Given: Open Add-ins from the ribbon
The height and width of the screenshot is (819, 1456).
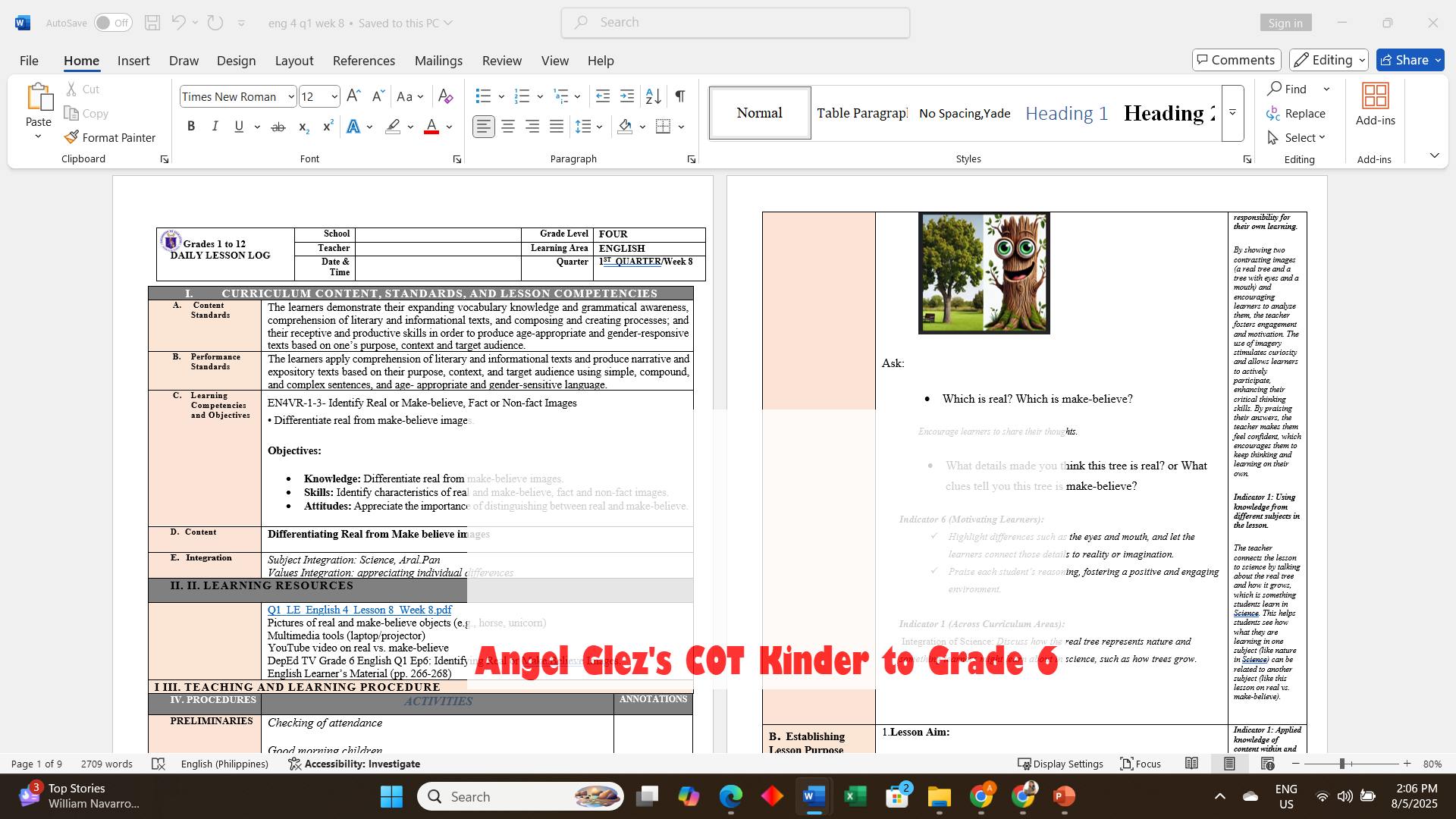Looking at the screenshot, I should (1375, 105).
